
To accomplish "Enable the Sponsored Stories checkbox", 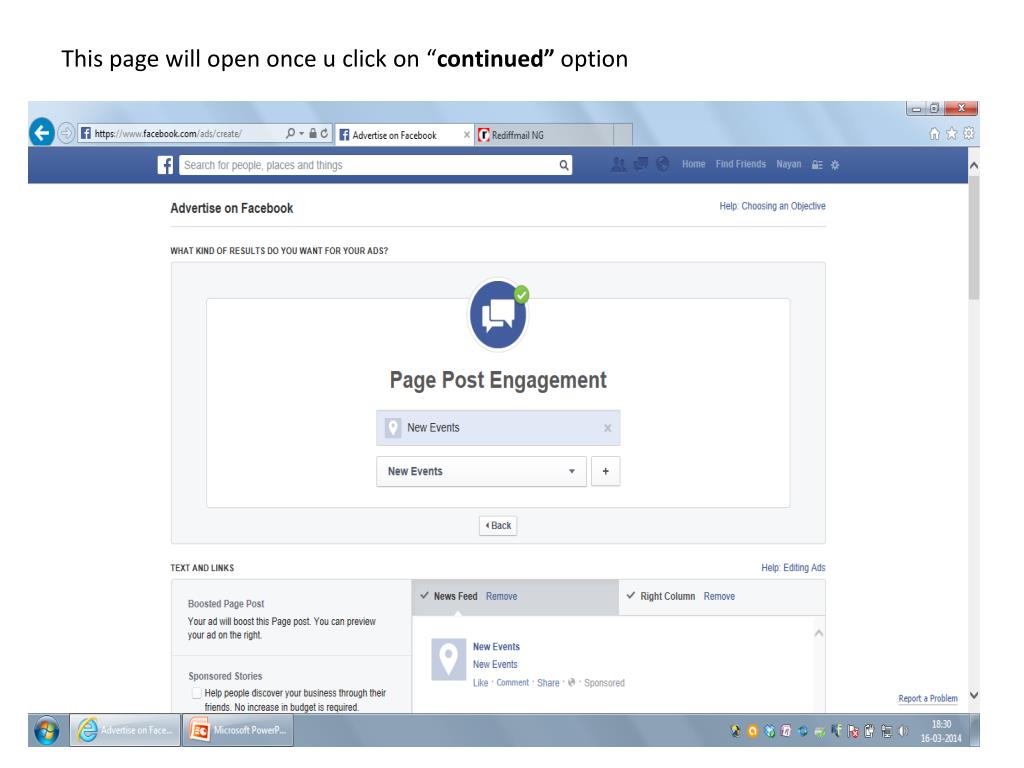I will pos(196,693).
